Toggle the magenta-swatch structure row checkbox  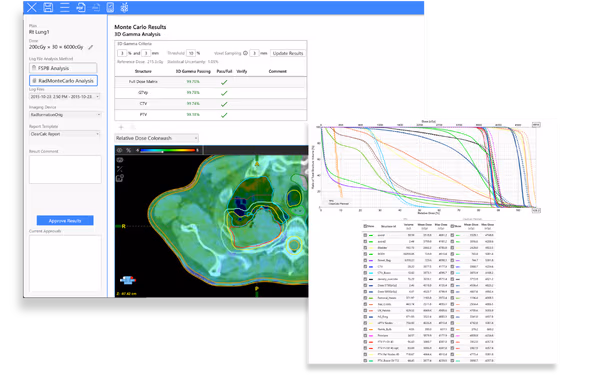365,335
